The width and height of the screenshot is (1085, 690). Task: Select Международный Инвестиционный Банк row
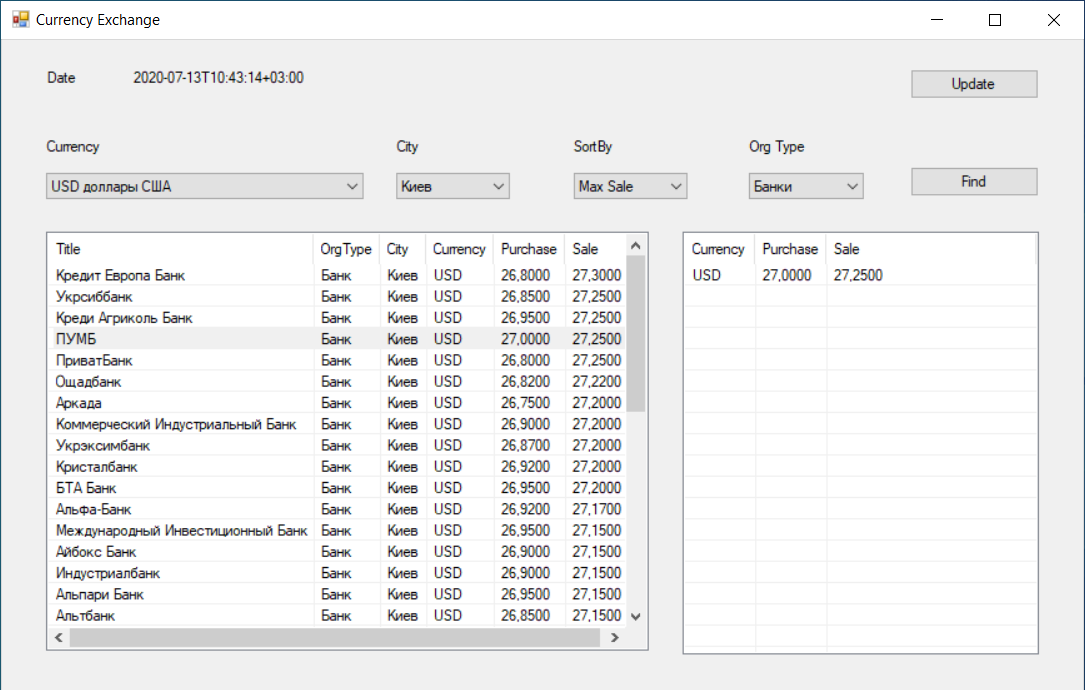click(x=337, y=531)
